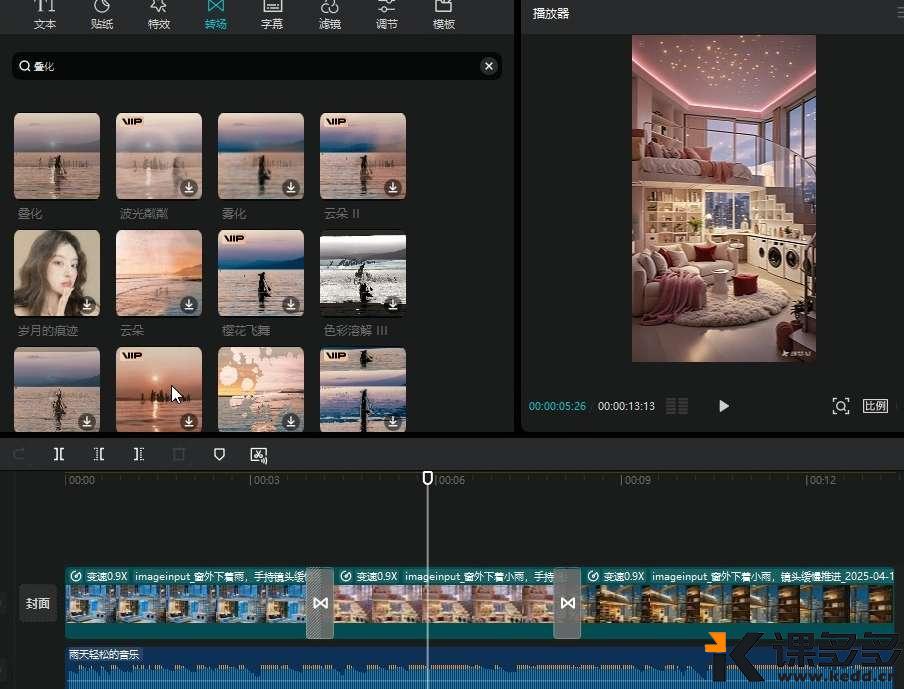The image size is (904, 689).
Task: Switch to the 特效 effects tab
Action: (x=159, y=15)
